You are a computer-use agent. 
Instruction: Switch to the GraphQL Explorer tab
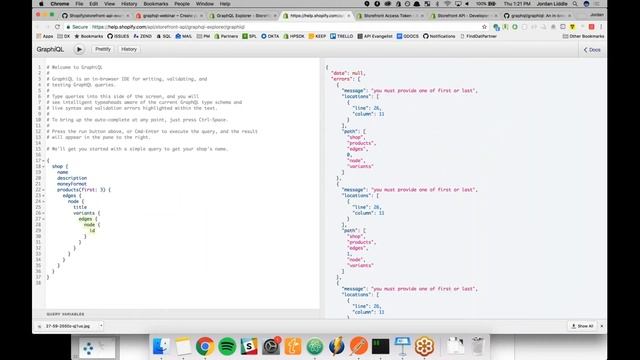click(242, 16)
